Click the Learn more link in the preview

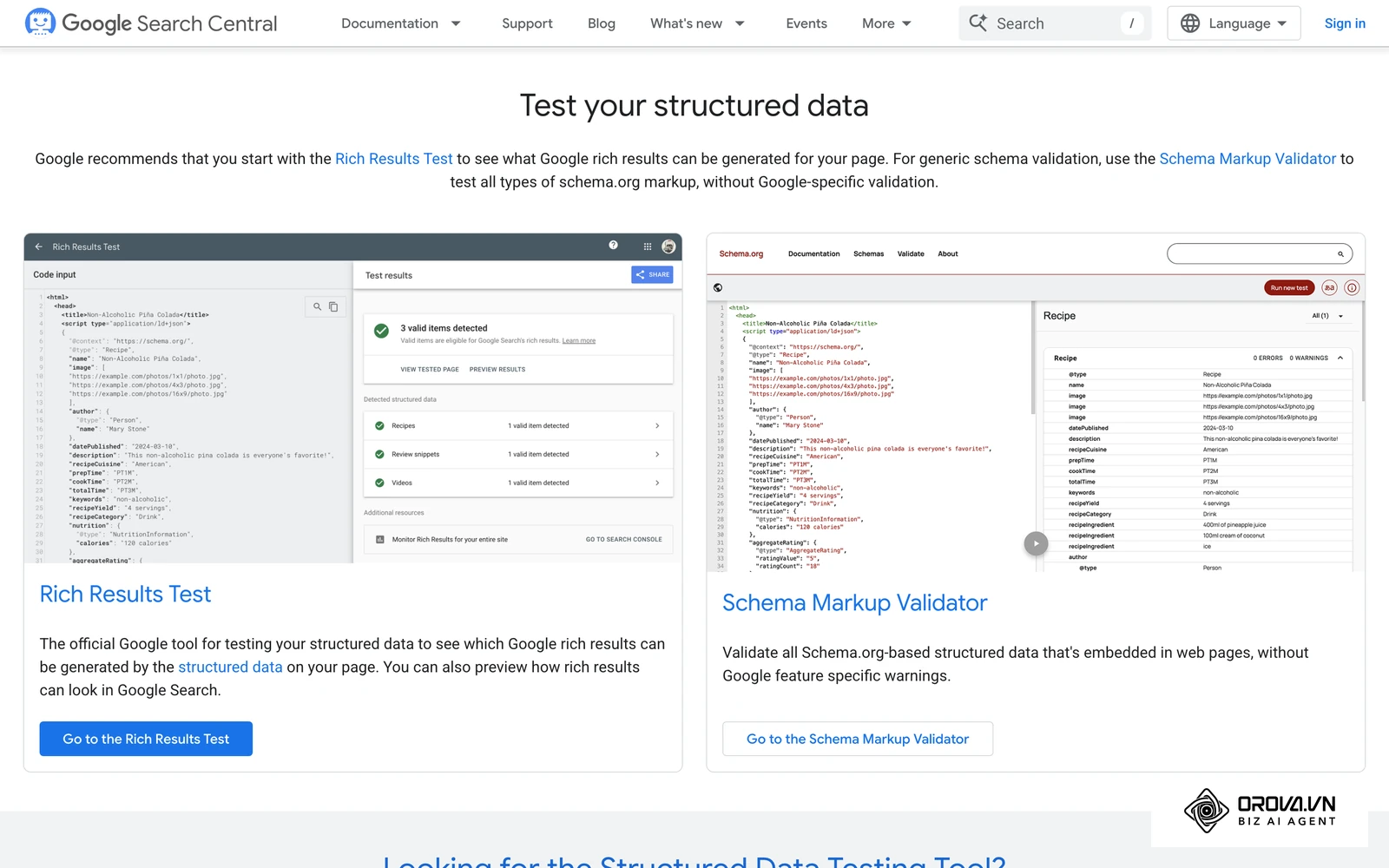pyautogui.click(x=579, y=341)
